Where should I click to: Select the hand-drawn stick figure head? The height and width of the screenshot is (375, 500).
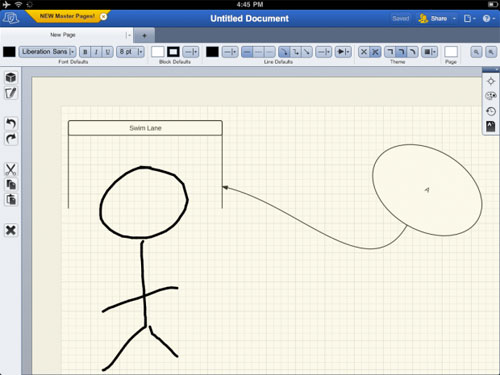pos(144,202)
